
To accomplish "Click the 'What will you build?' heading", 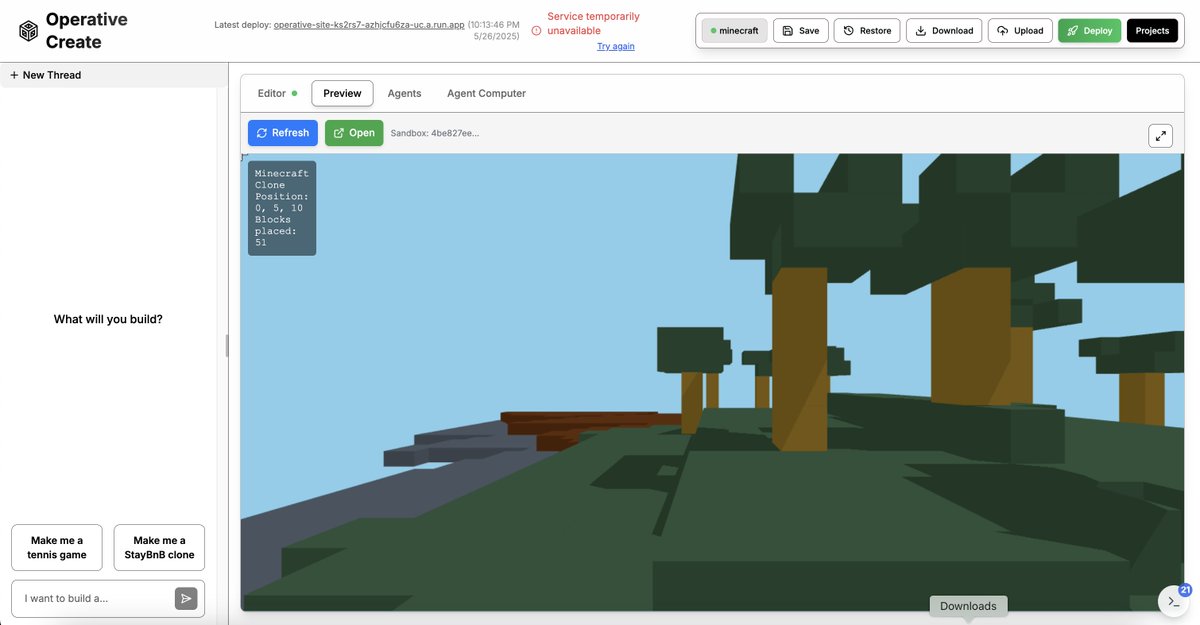I will click(x=108, y=320).
